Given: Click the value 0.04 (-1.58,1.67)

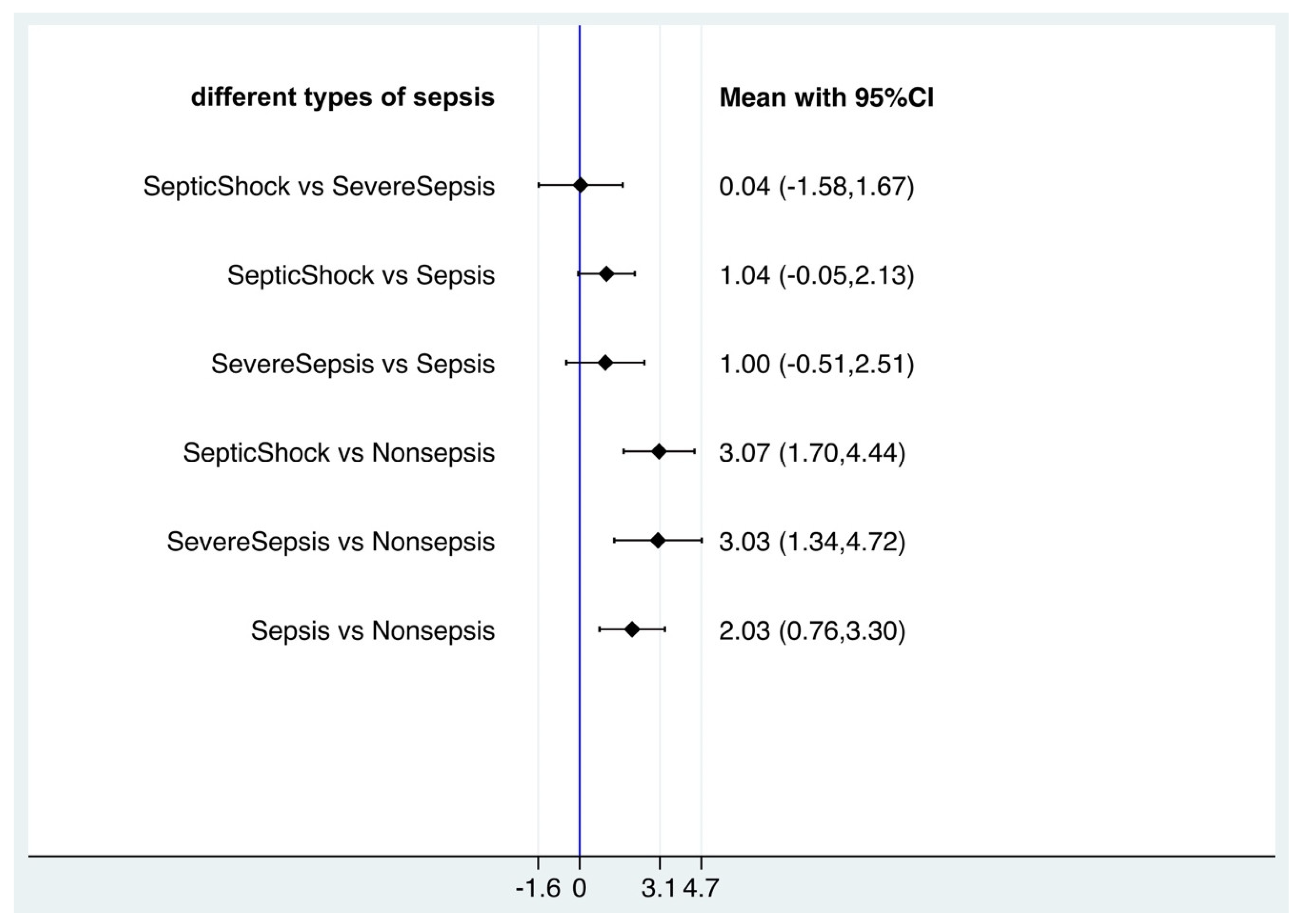Looking at the screenshot, I should click(816, 186).
